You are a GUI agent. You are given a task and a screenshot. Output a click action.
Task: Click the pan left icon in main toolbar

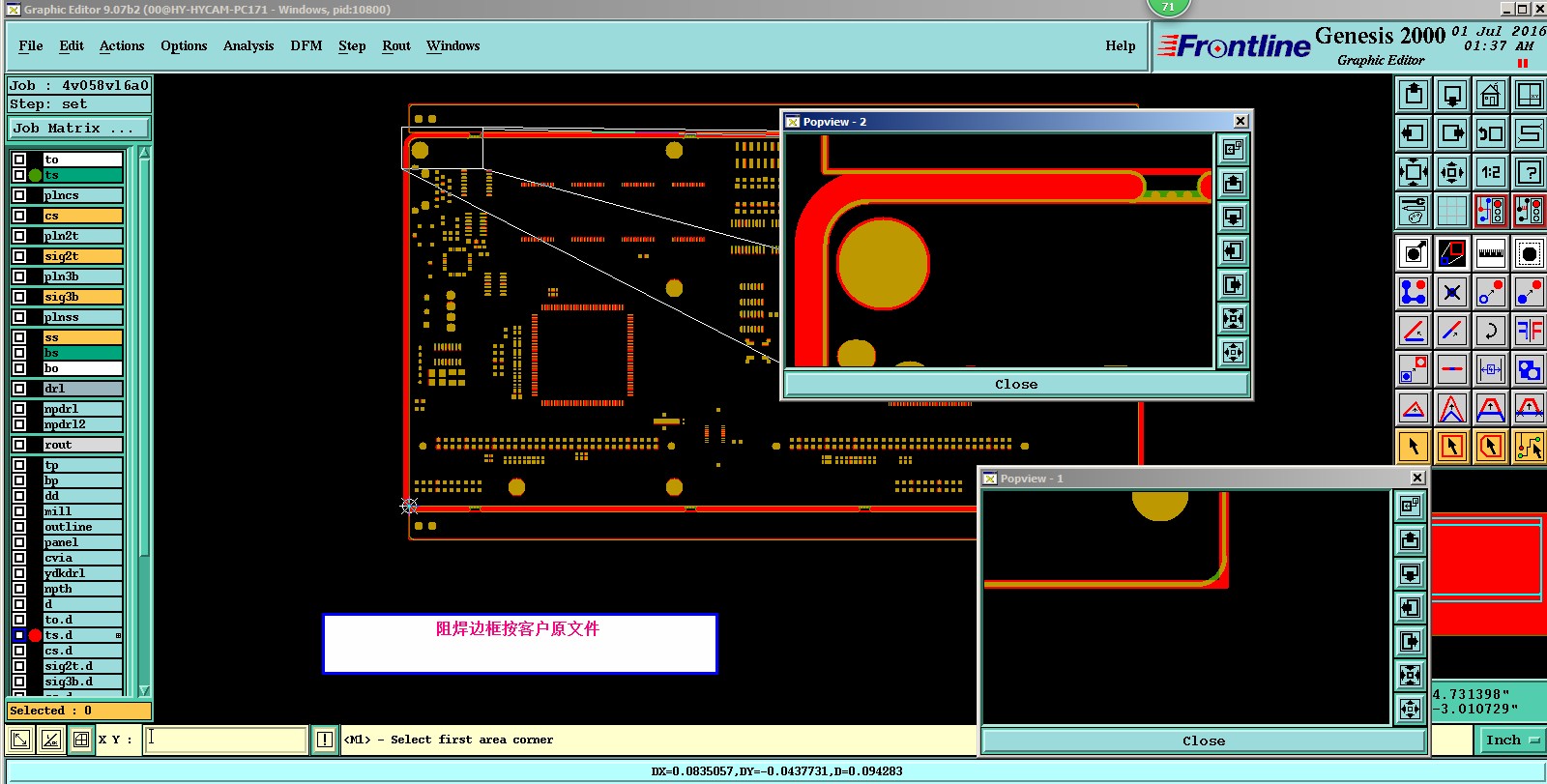1414,134
